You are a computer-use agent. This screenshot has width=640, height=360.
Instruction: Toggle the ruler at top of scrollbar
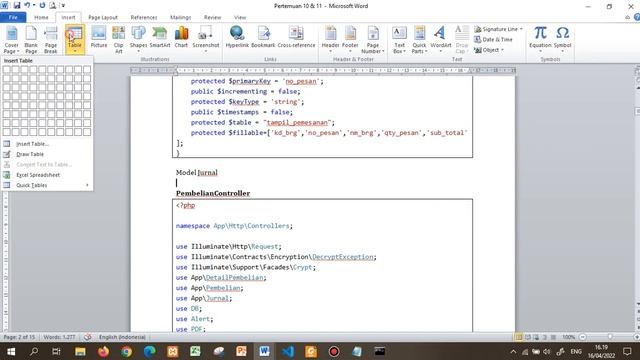click(x=637, y=71)
